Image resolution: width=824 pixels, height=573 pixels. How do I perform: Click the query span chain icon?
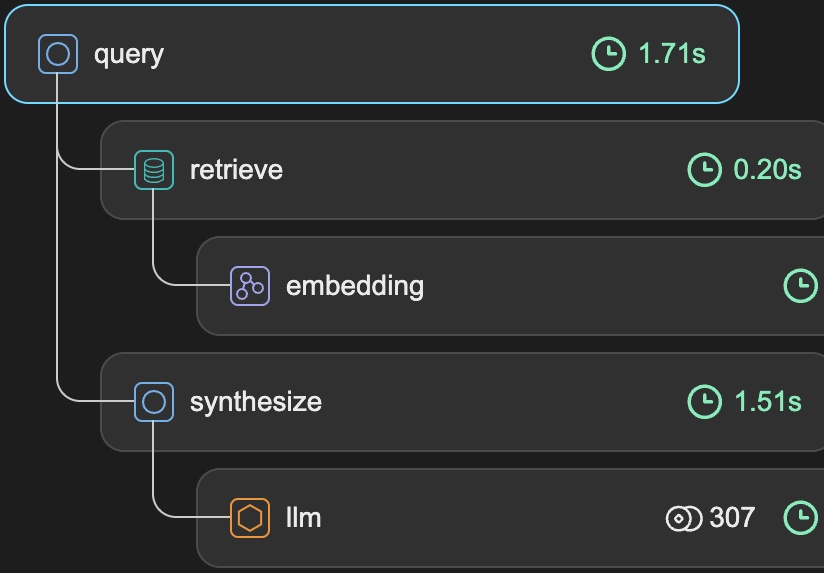coord(58,54)
